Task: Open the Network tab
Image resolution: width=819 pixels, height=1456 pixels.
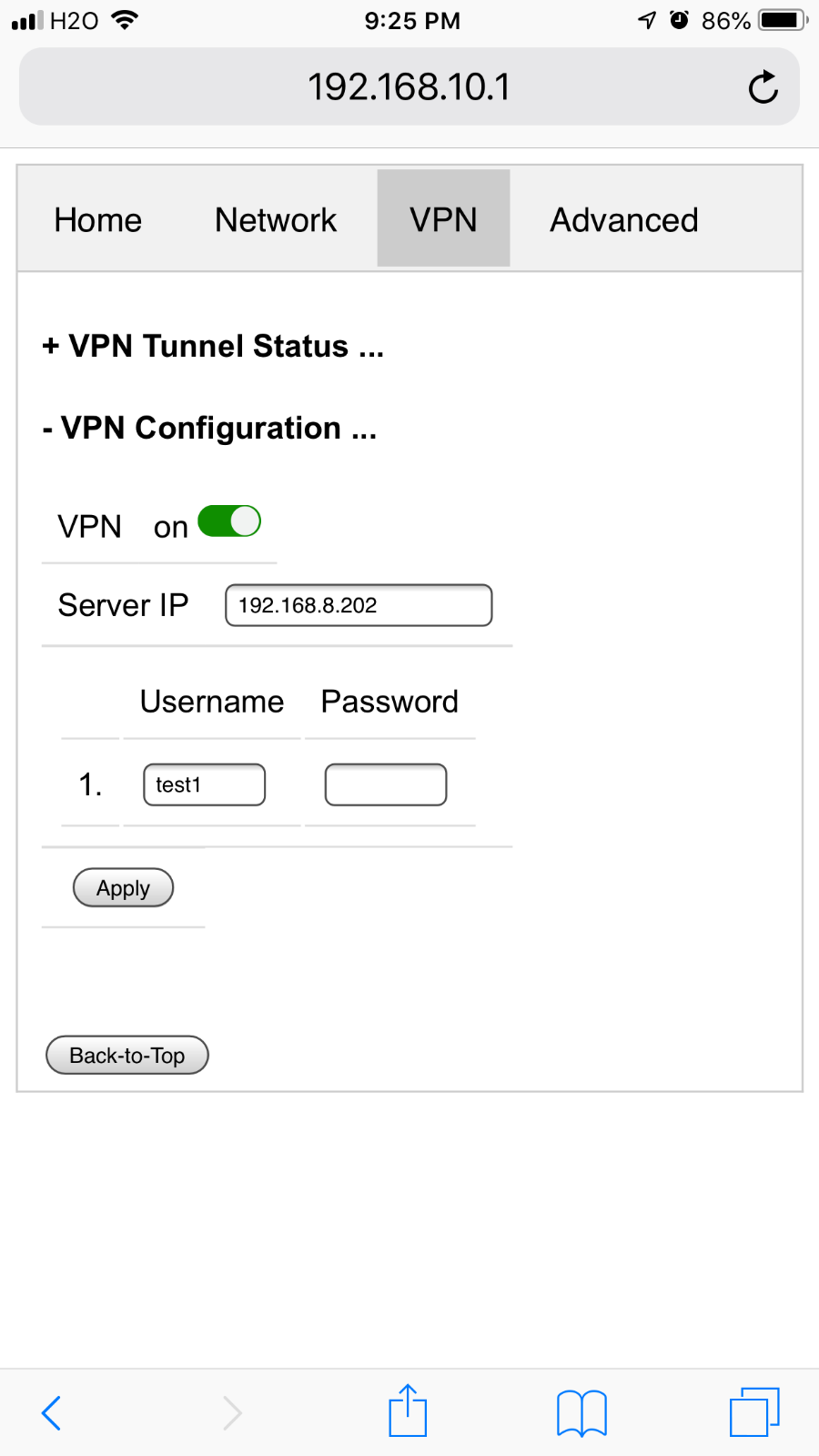Action: (x=276, y=219)
